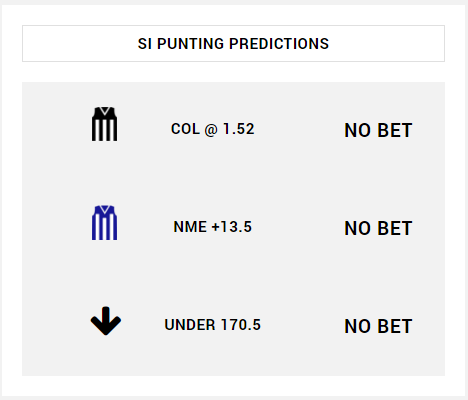Click the SI letters in the header title
The height and width of the screenshot is (400, 468).
click(145, 44)
